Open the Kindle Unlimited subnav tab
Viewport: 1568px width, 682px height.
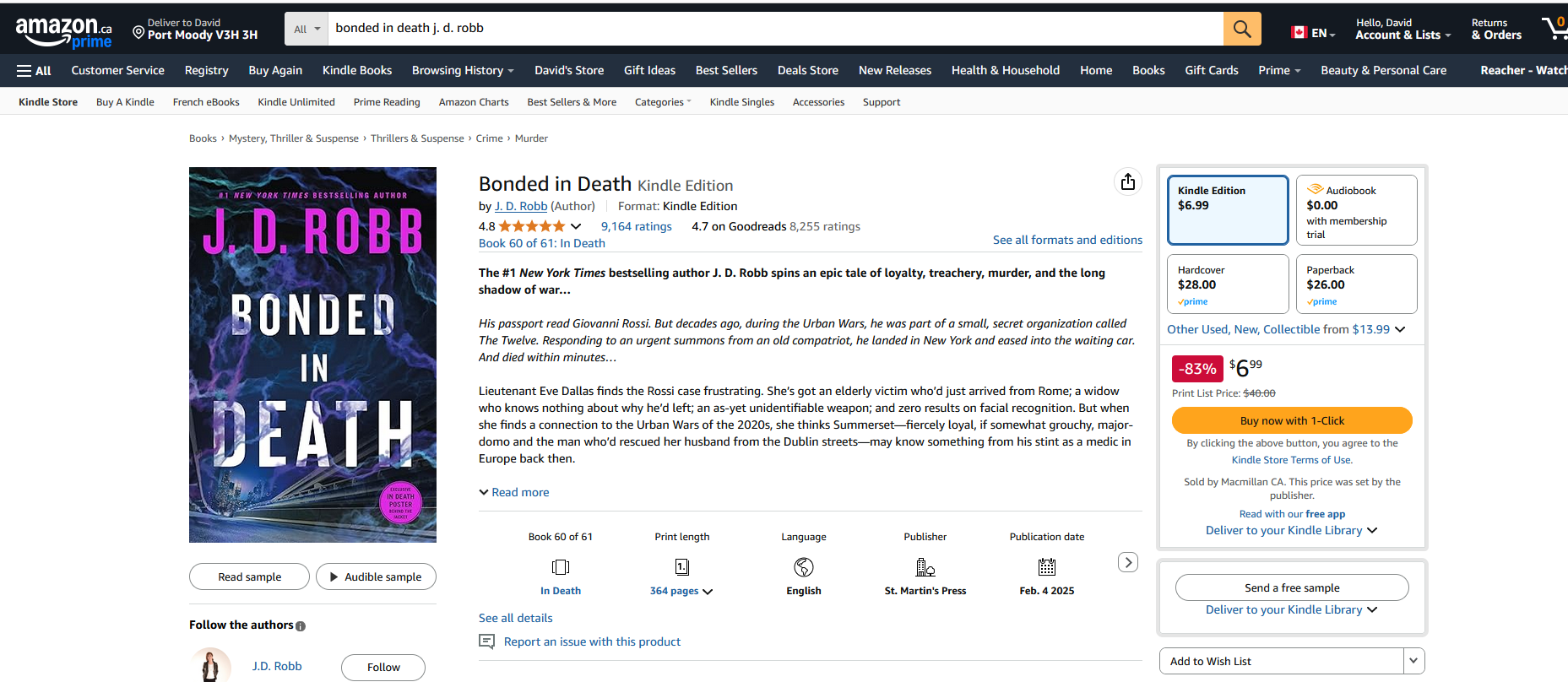point(296,102)
